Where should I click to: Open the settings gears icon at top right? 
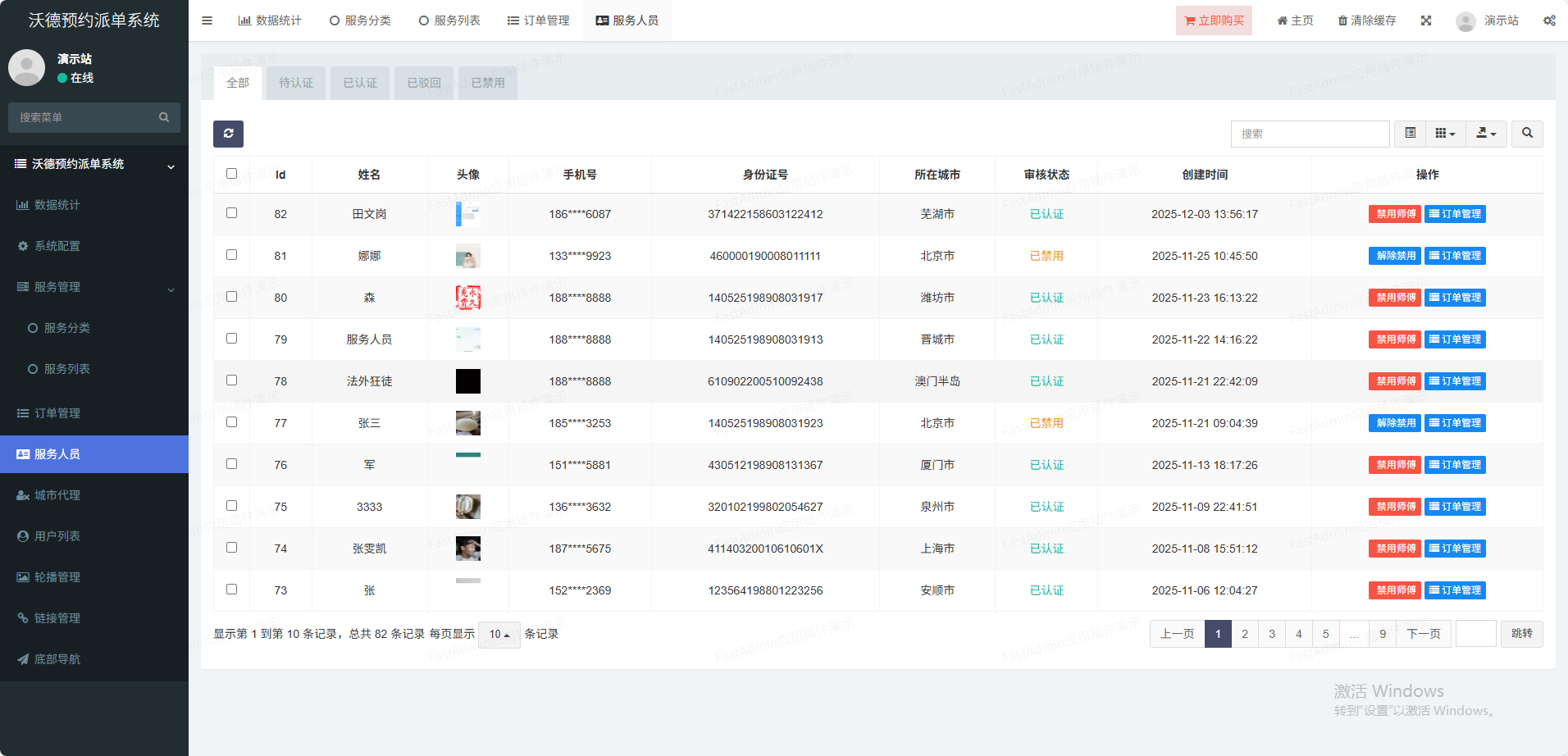1548,20
